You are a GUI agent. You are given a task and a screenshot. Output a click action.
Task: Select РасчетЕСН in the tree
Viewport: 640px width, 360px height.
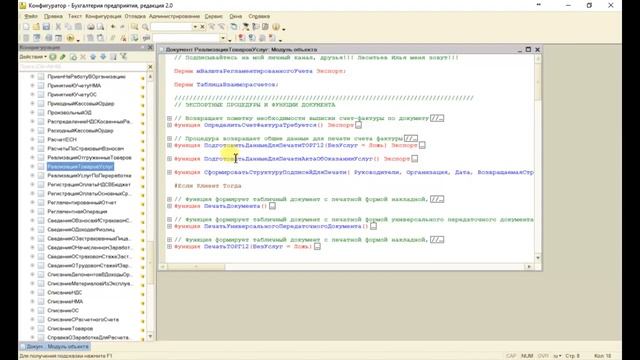(x=62, y=140)
